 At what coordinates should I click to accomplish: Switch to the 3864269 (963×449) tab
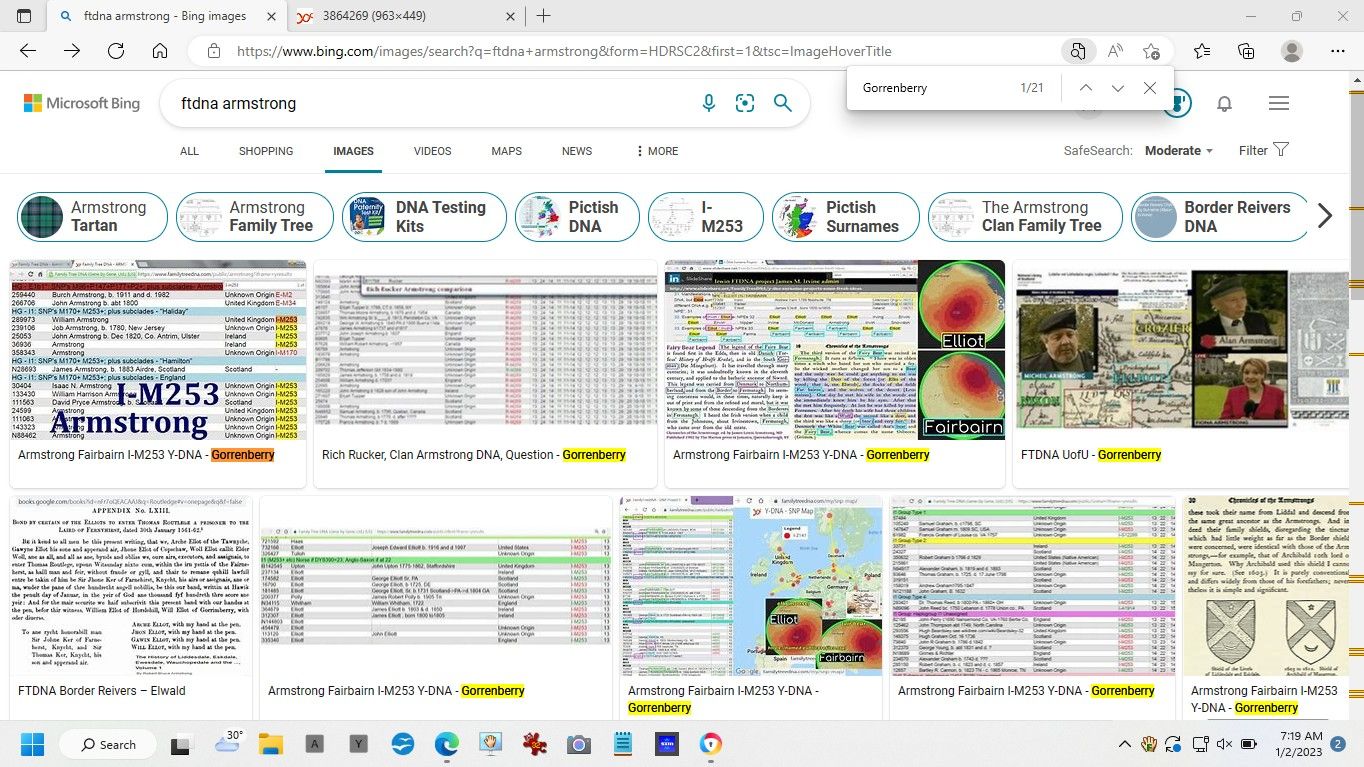(406, 16)
